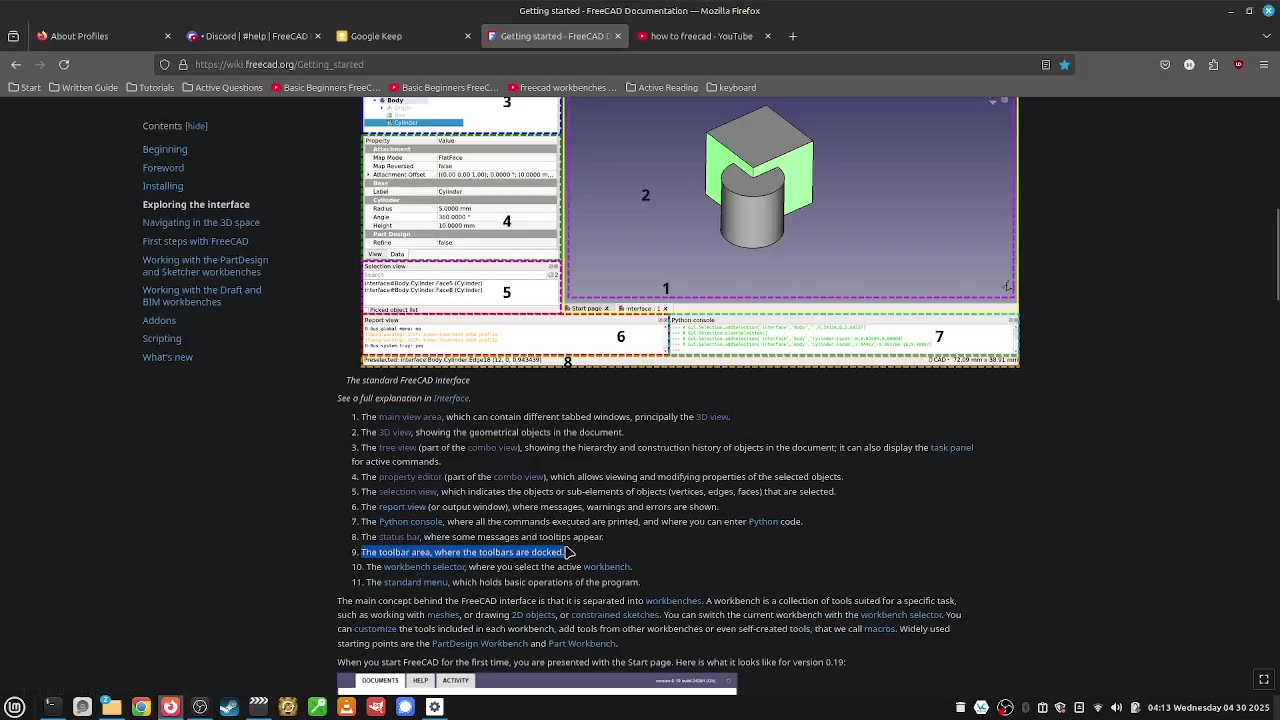This screenshot has width=1280, height=720.
Task: Open the Active Questions bookmarks folder
Action: (x=222, y=87)
